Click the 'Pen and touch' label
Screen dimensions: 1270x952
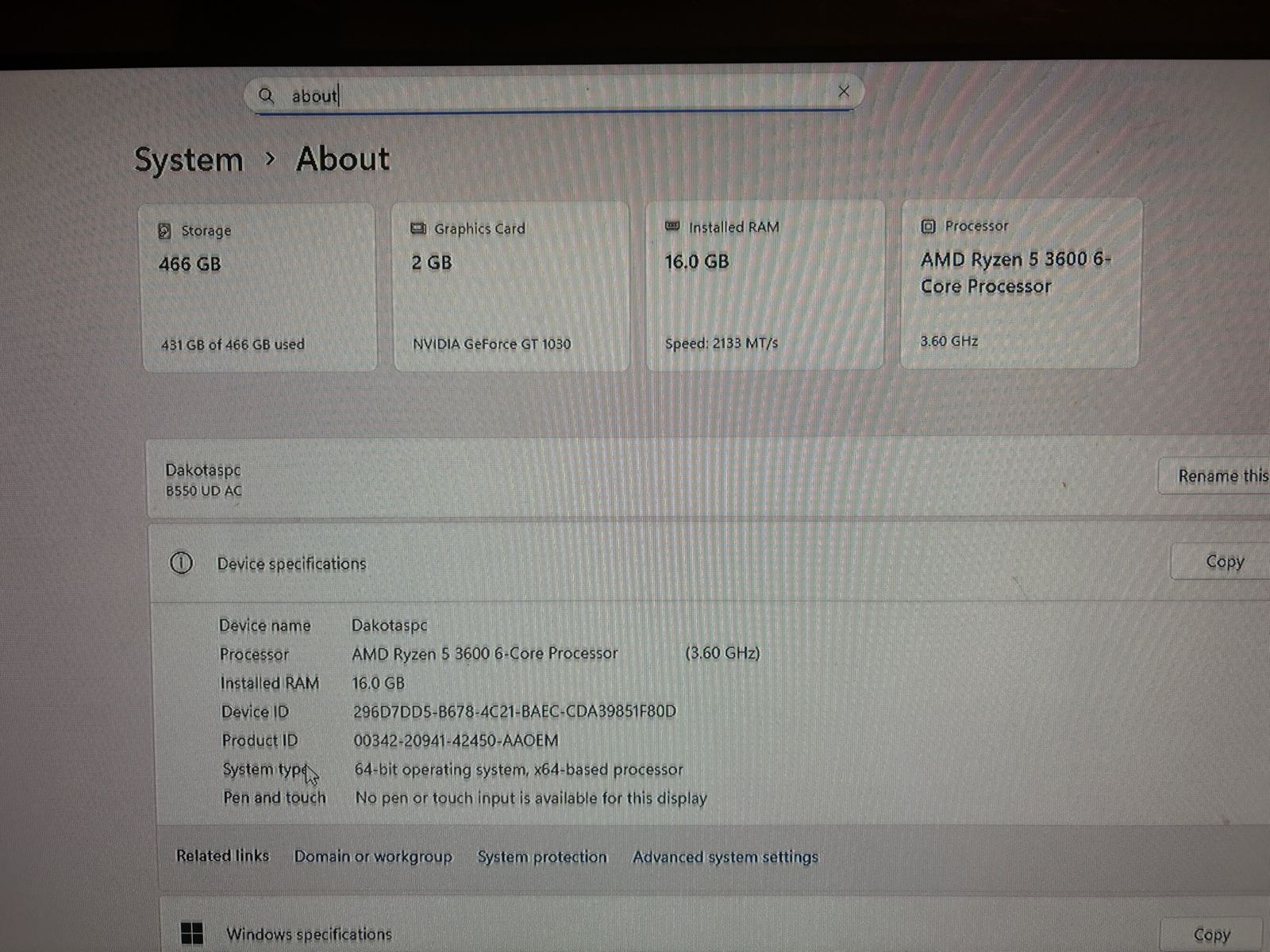(275, 798)
